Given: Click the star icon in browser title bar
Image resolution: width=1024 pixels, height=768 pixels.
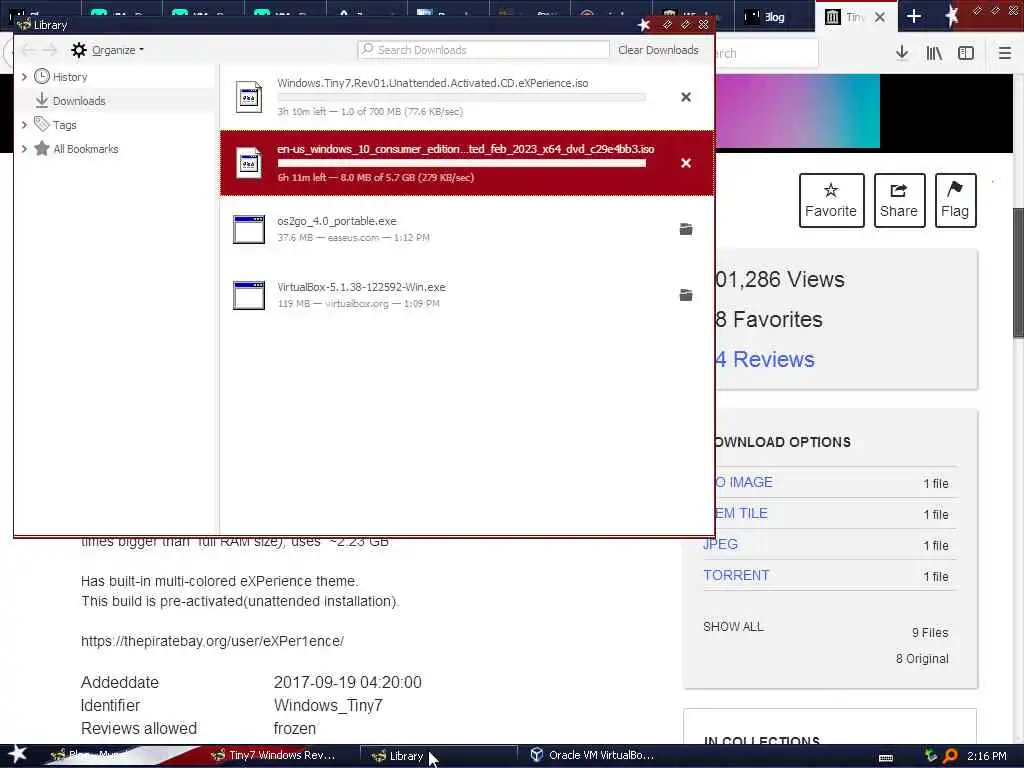Looking at the screenshot, I should (x=952, y=15).
